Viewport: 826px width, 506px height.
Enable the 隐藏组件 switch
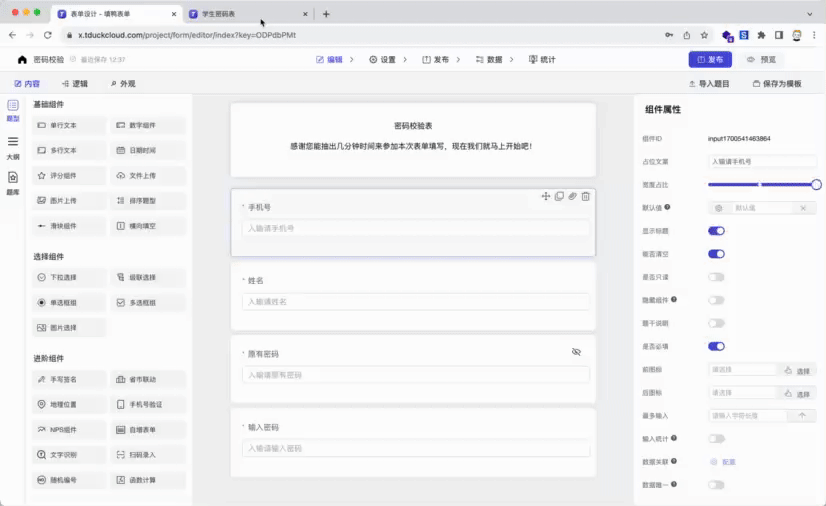pos(716,300)
